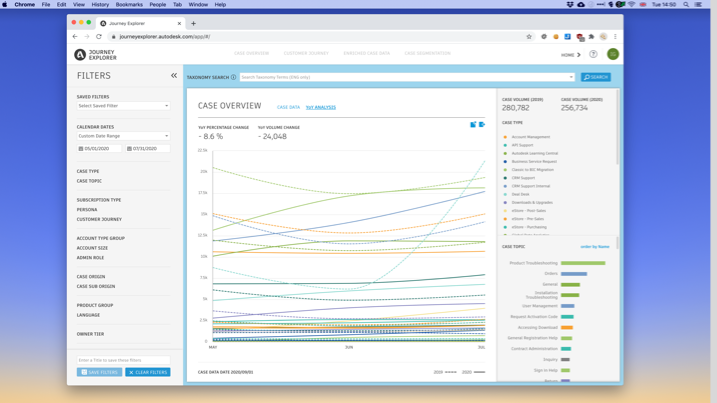Expand the Subscription Type filter
The image size is (717, 403).
coord(99,200)
